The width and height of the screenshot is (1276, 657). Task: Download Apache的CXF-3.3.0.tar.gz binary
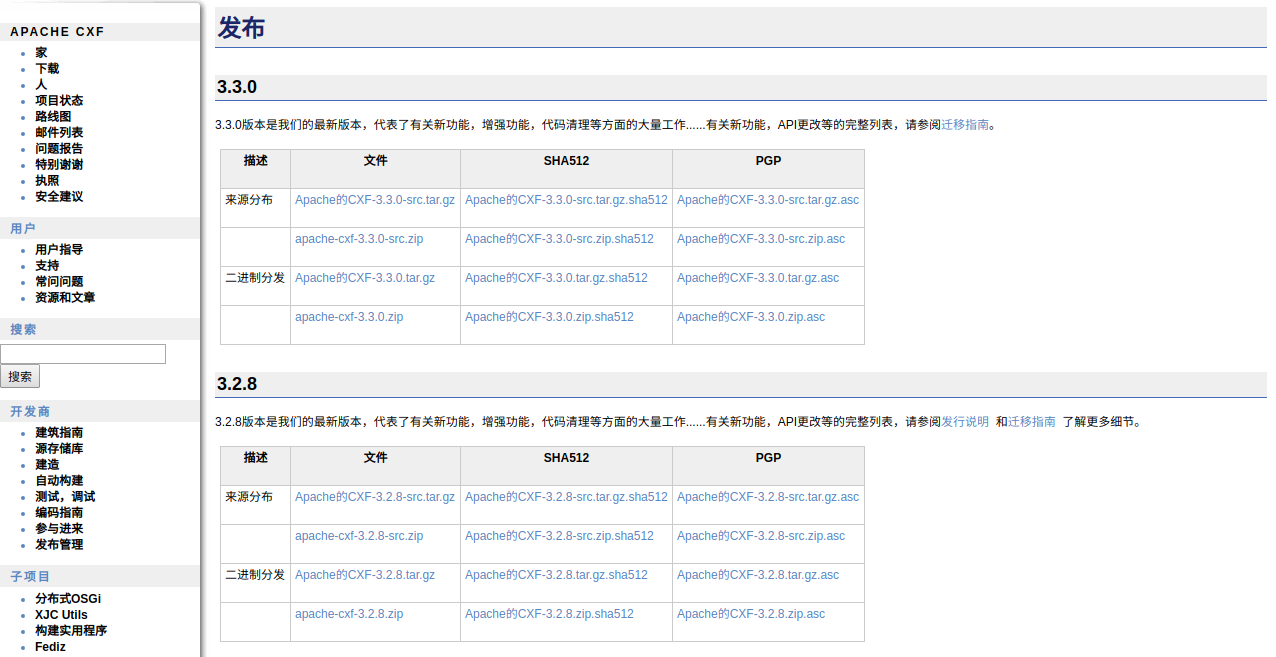coord(365,278)
